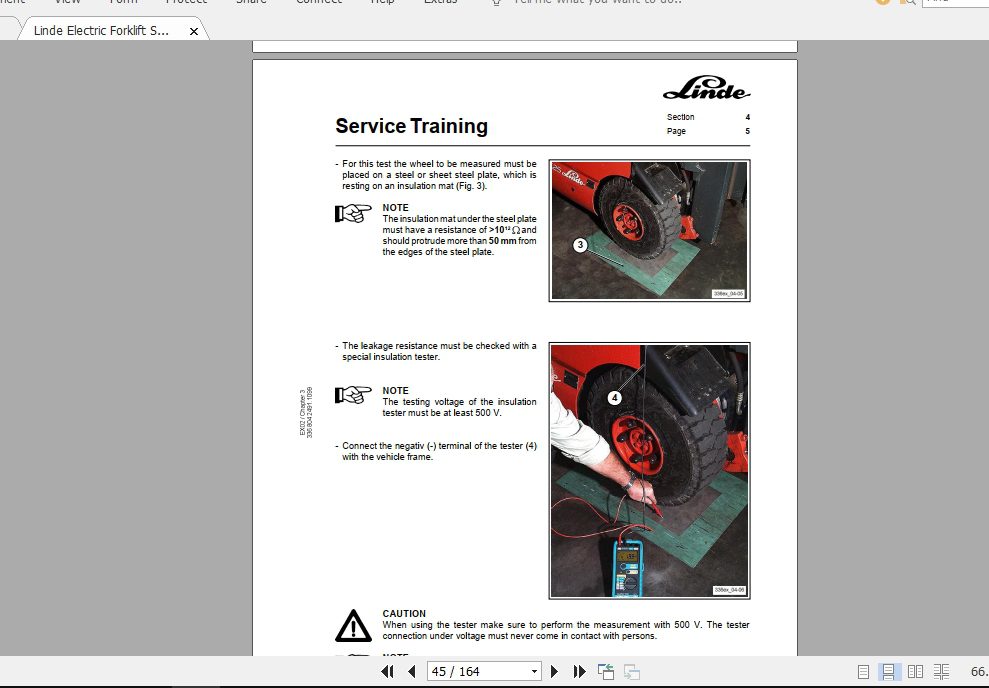The height and width of the screenshot is (688, 989).
Task: Click the previous view icon
Action: click(605, 671)
